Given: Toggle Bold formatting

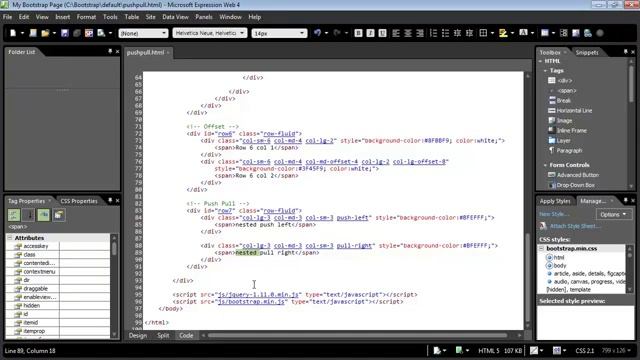Looking at the screenshot, I should [358, 33].
